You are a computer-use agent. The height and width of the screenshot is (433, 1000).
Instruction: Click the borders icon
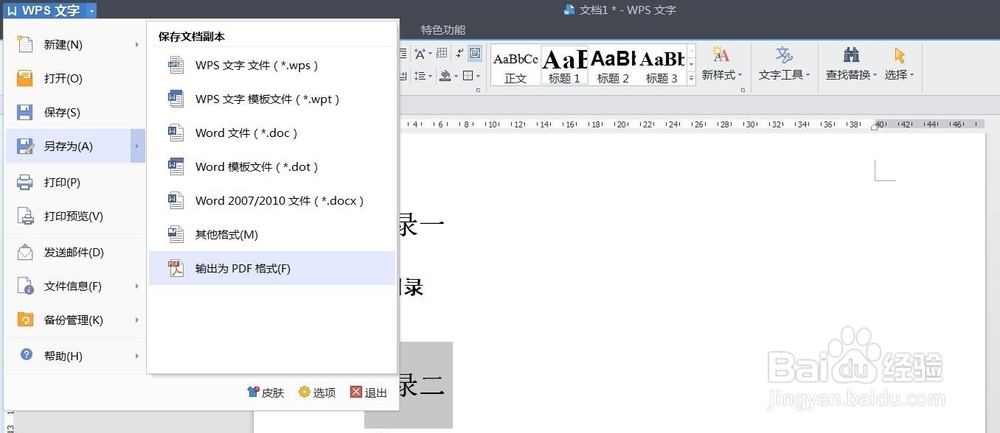[x=467, y=76]
